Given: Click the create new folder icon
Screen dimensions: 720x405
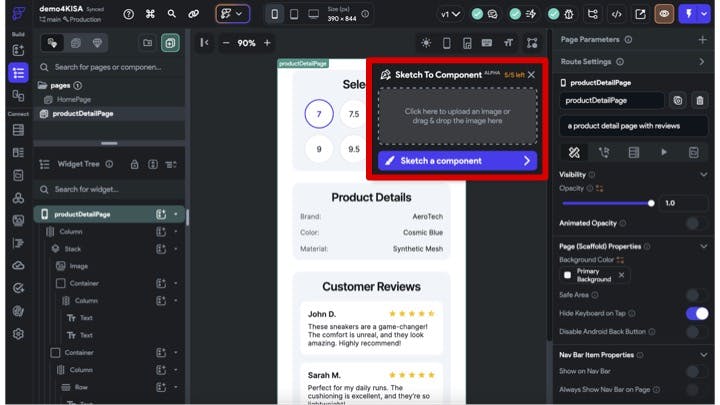Looking at the screenshot, I should click(x=147, y=43).
